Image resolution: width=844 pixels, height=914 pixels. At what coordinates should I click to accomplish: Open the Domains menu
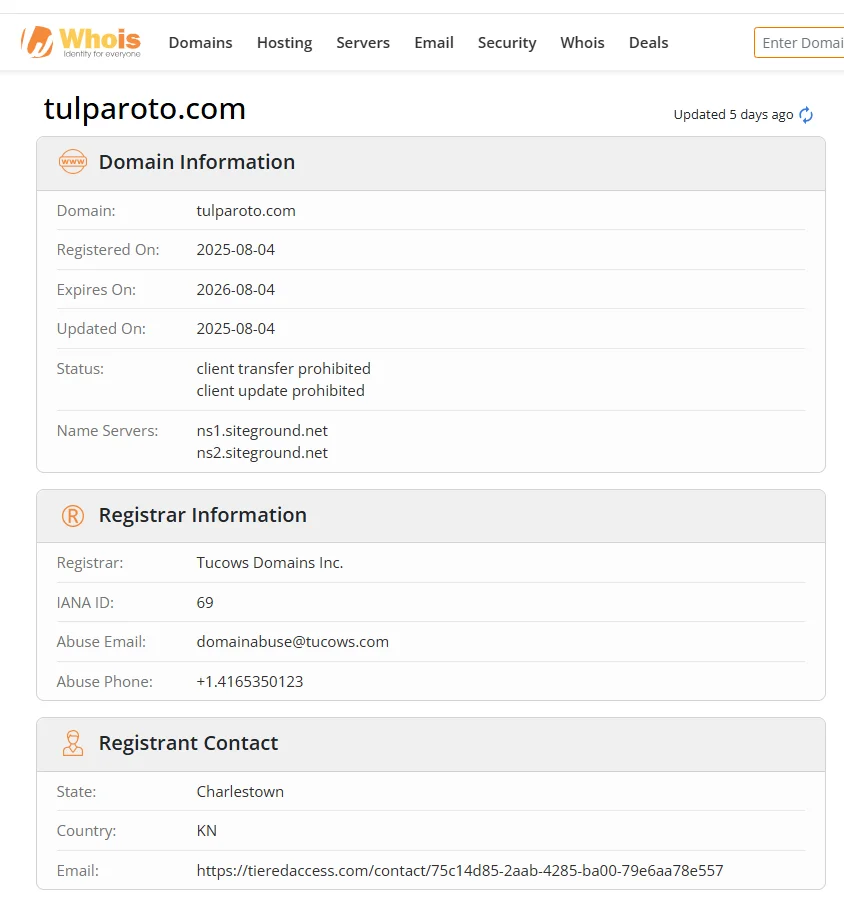(201, 43)
